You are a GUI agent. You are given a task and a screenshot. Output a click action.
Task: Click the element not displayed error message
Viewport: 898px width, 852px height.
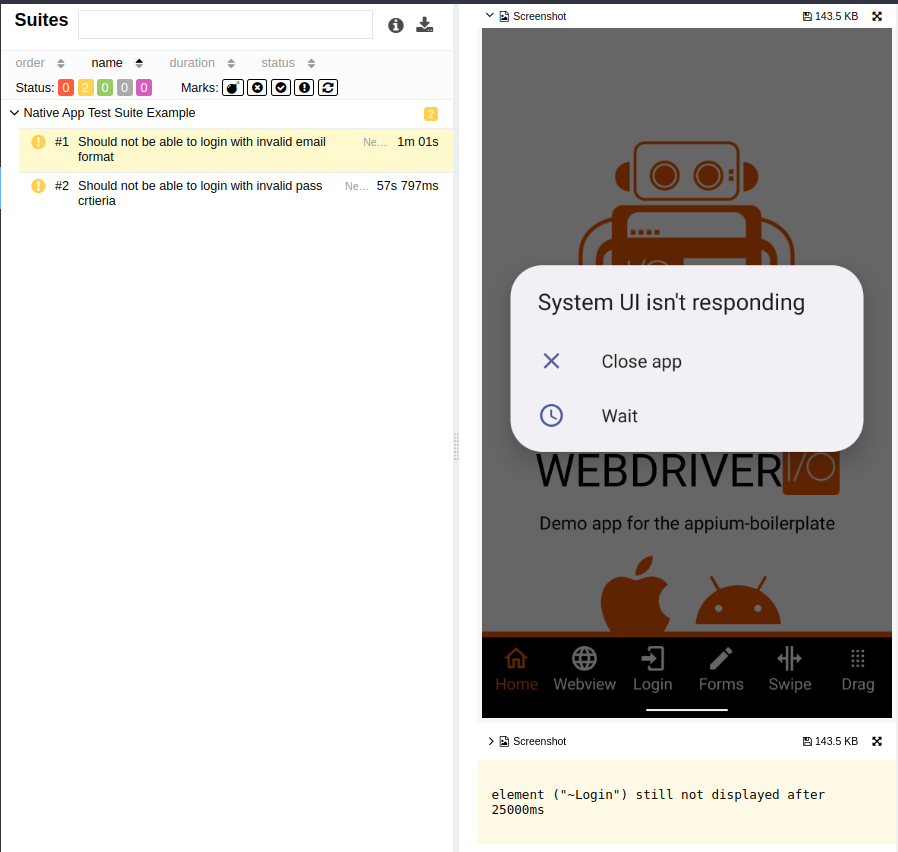(x=659, y=802)
